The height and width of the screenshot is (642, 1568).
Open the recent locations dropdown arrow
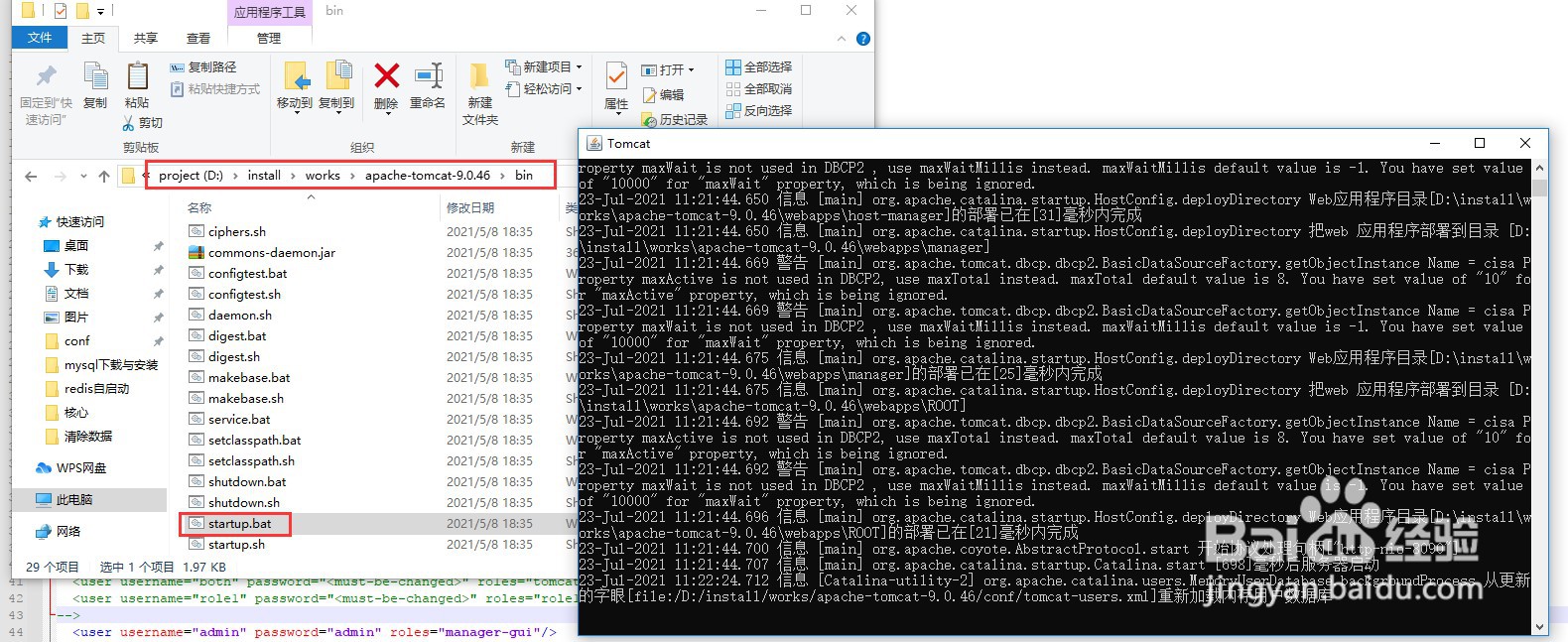click(x=83, y=177)
